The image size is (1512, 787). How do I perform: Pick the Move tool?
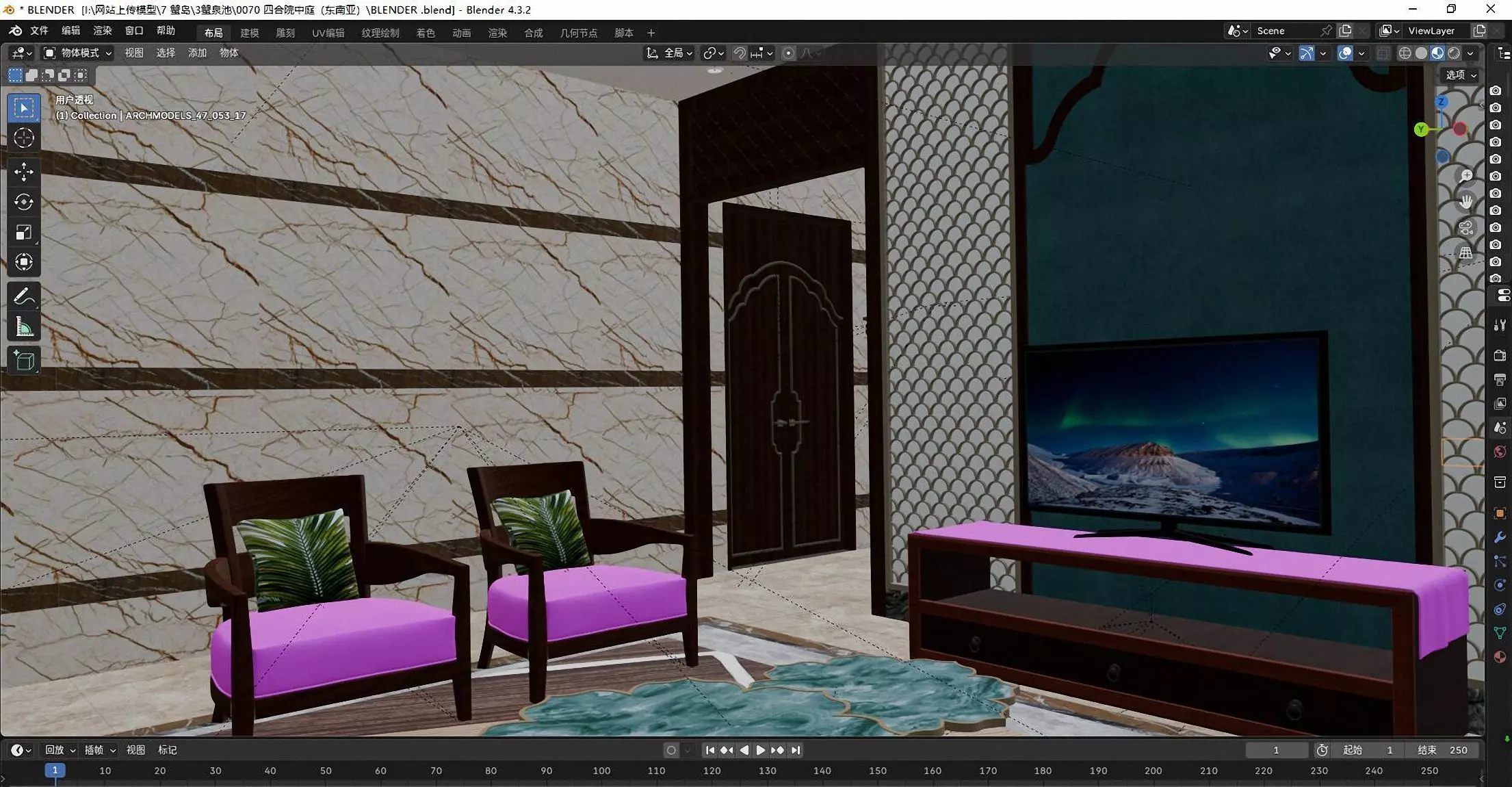point(24,172)
